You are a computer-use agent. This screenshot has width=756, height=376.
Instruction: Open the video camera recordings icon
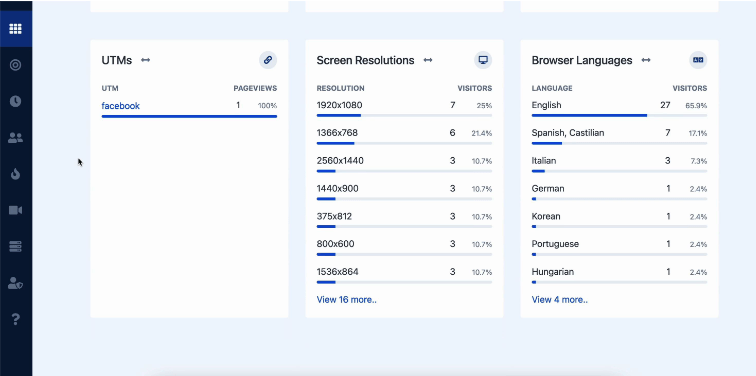[15, 210]
